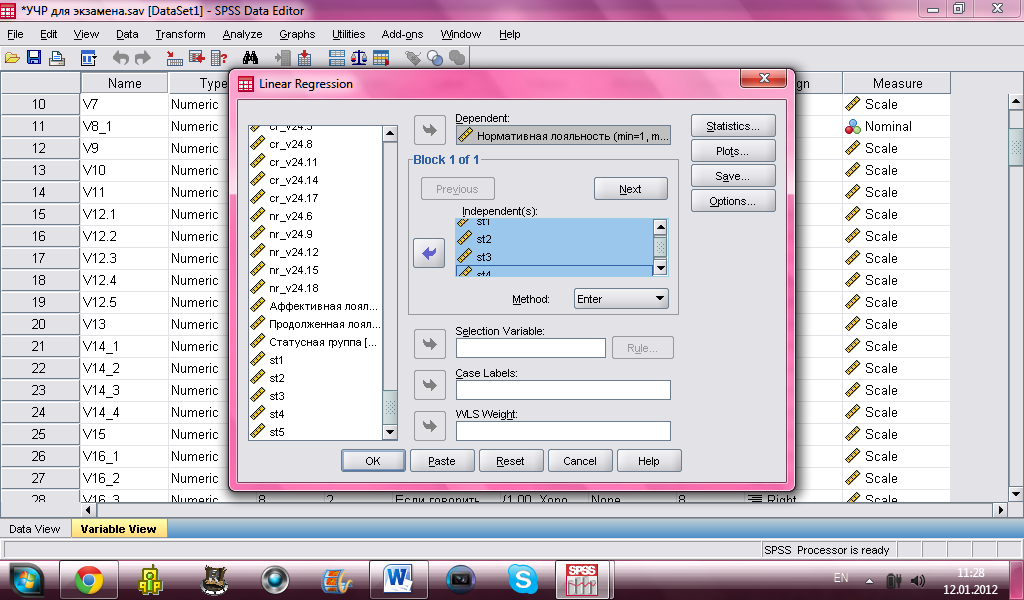1024x600 pixels.
Task: Select 'Аффективная лоял...' variable
Action: [x=315, y=306]
